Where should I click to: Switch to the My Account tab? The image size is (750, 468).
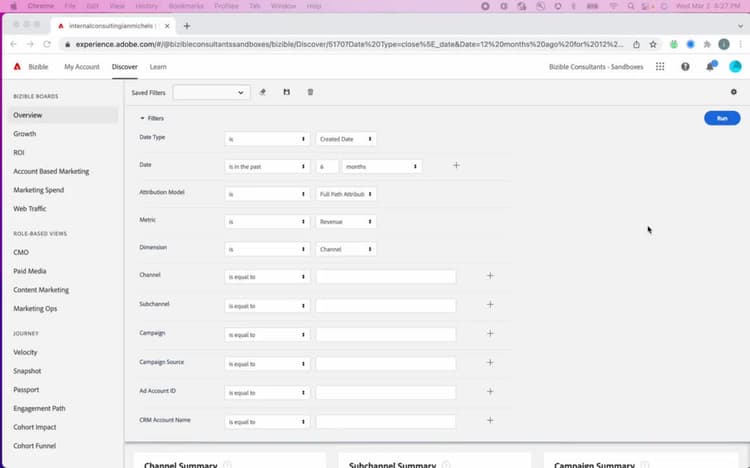[x=82, y=67]
